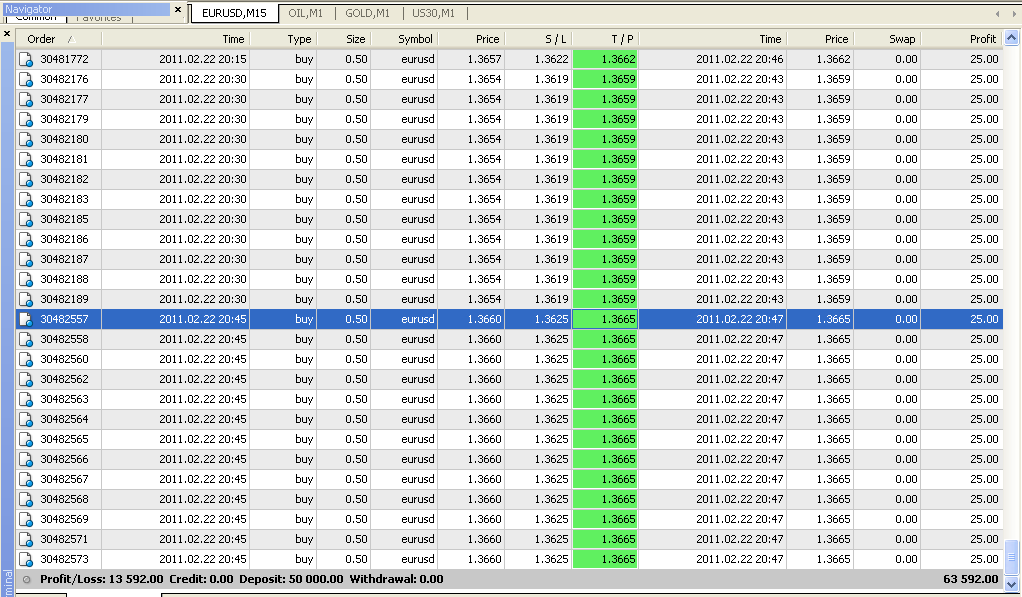Click the order icon for 30482189
Viewport: 1022px width, 597px height.
tap(26, 300)
